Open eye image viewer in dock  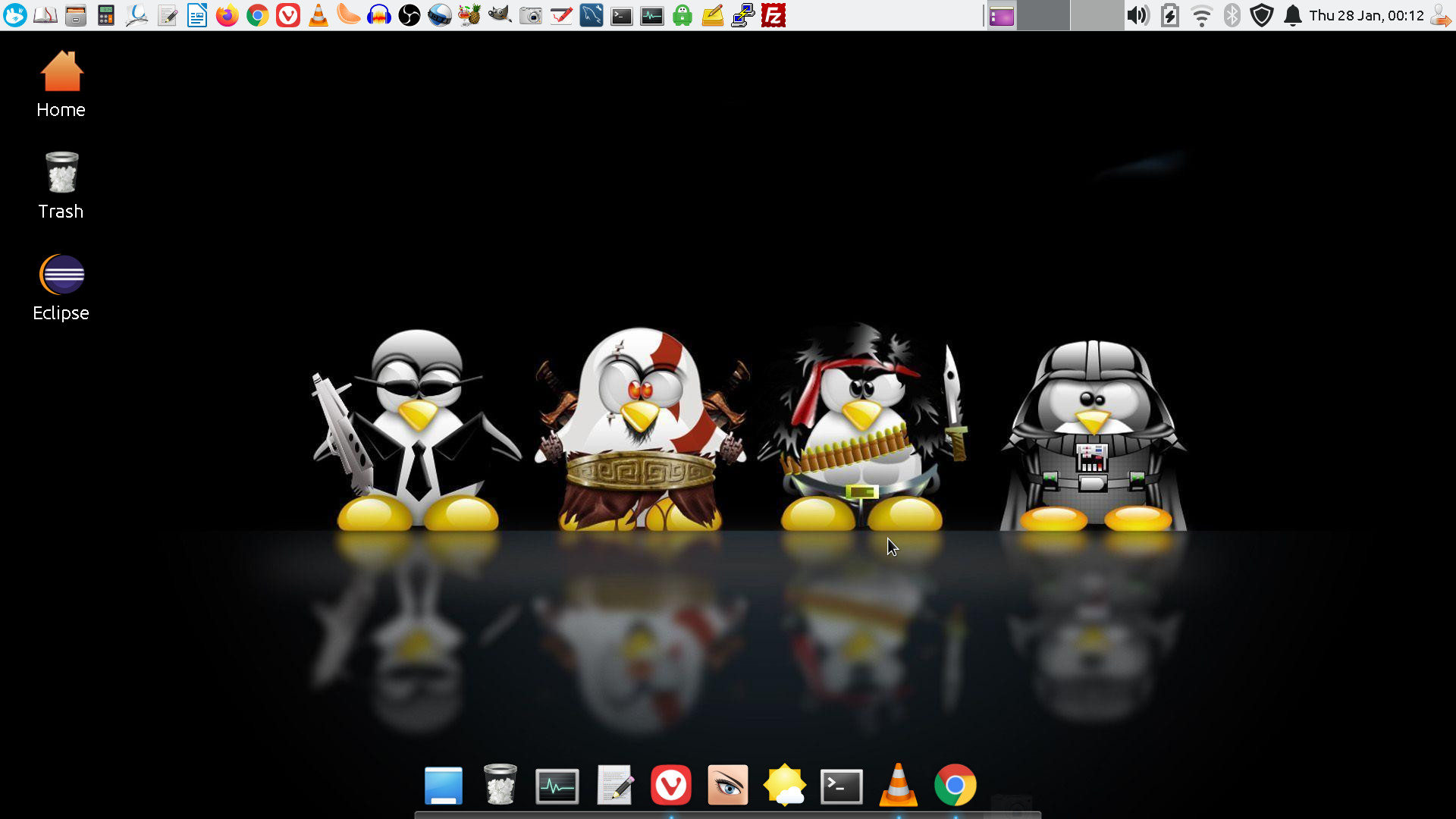coord(727,785)
